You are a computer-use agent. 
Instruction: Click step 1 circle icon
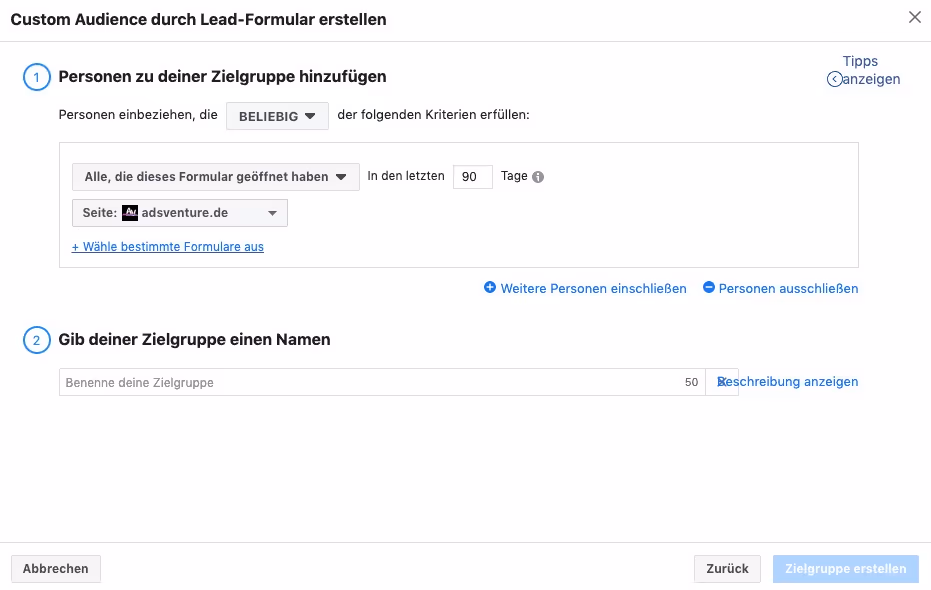pos(37,77)
